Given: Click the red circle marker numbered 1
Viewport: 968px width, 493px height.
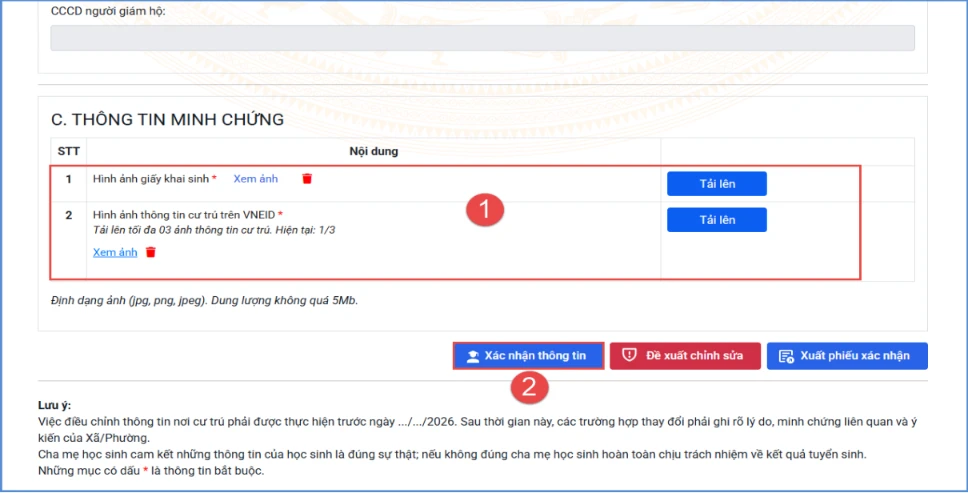Looking at the screenshot, I should pyautogui.click(x=486, y=211).
